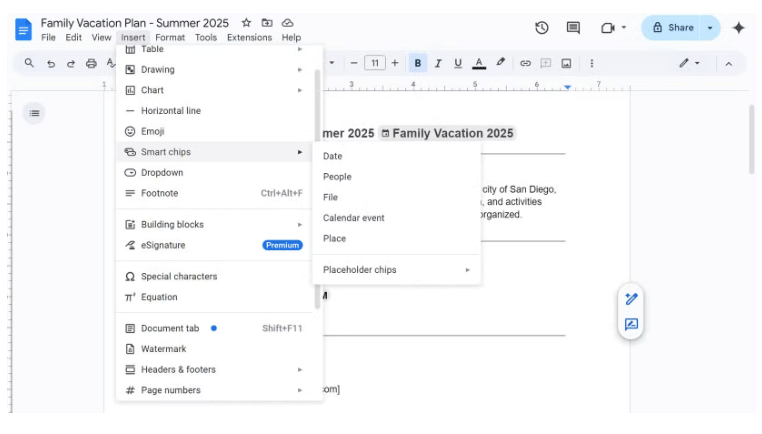Toggle italic formatting button
This screenshot has height=434, width=762.
coord(439,63)
